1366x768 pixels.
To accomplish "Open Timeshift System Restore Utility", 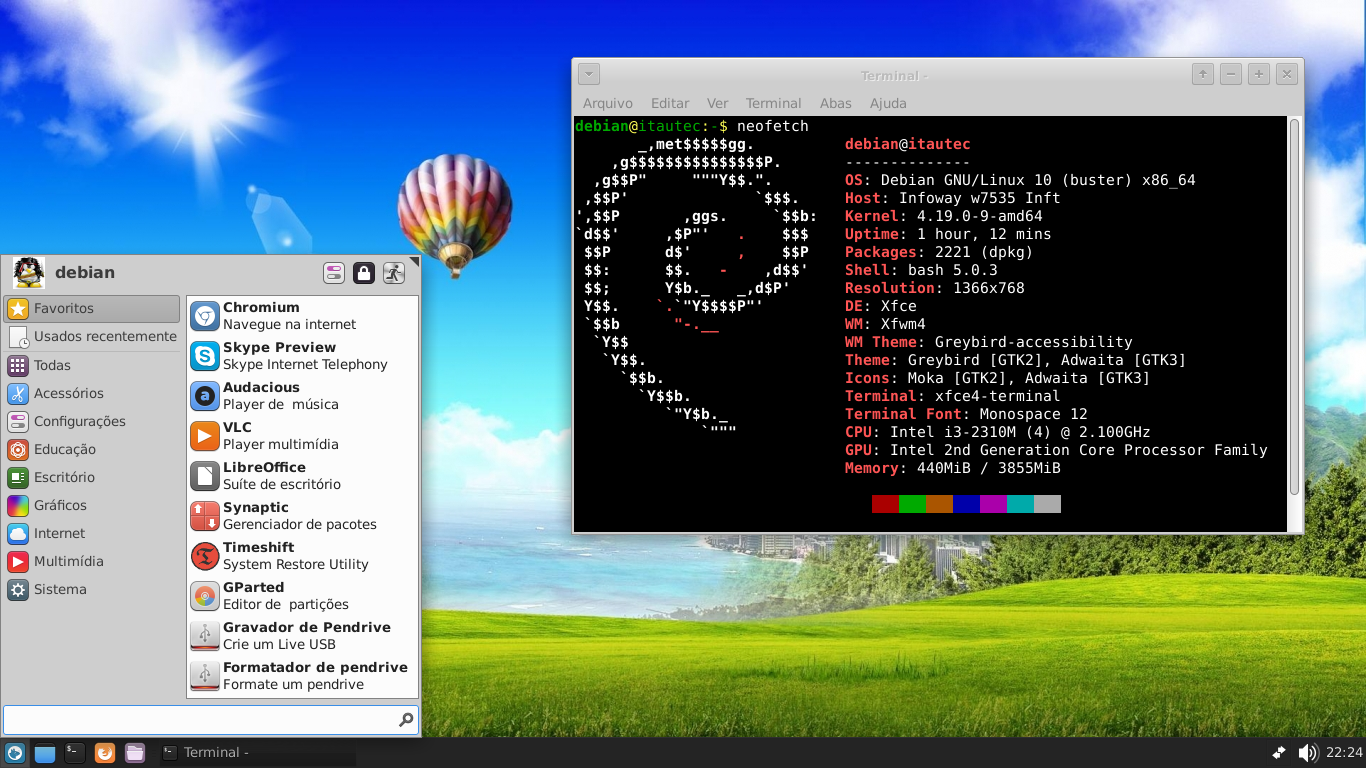I will [302, 556].
